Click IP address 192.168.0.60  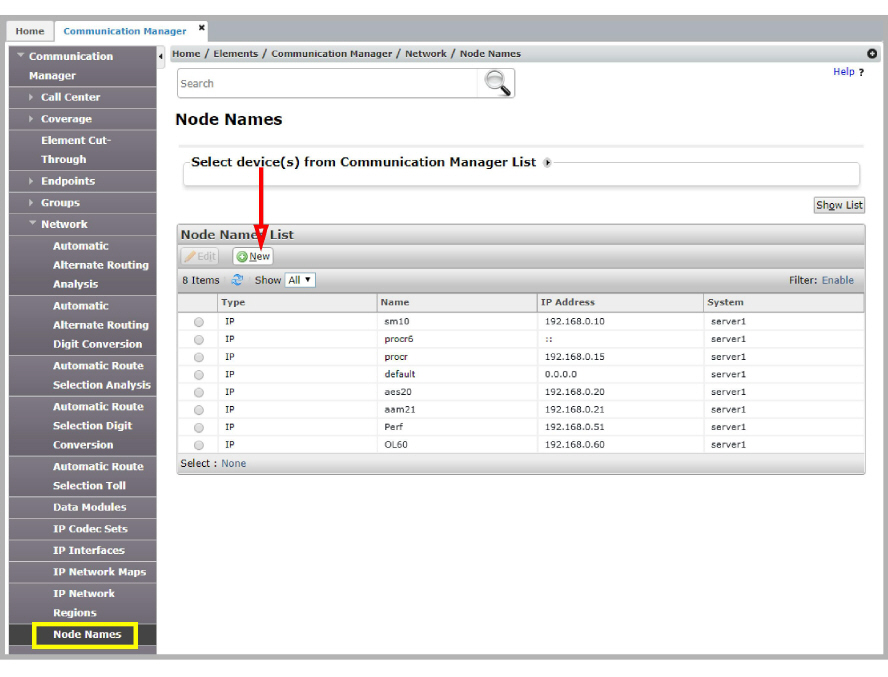pyautogui.click(x=574, y=445)
